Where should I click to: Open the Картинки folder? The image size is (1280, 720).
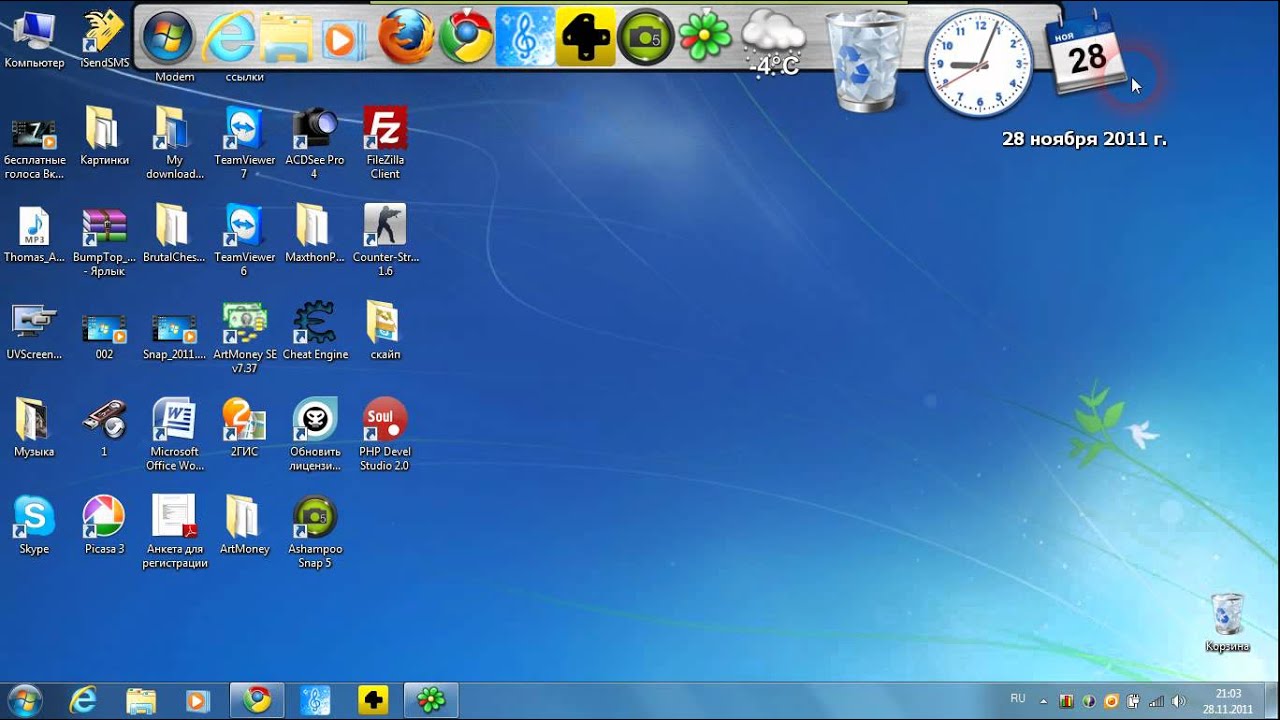coord(104,137)
